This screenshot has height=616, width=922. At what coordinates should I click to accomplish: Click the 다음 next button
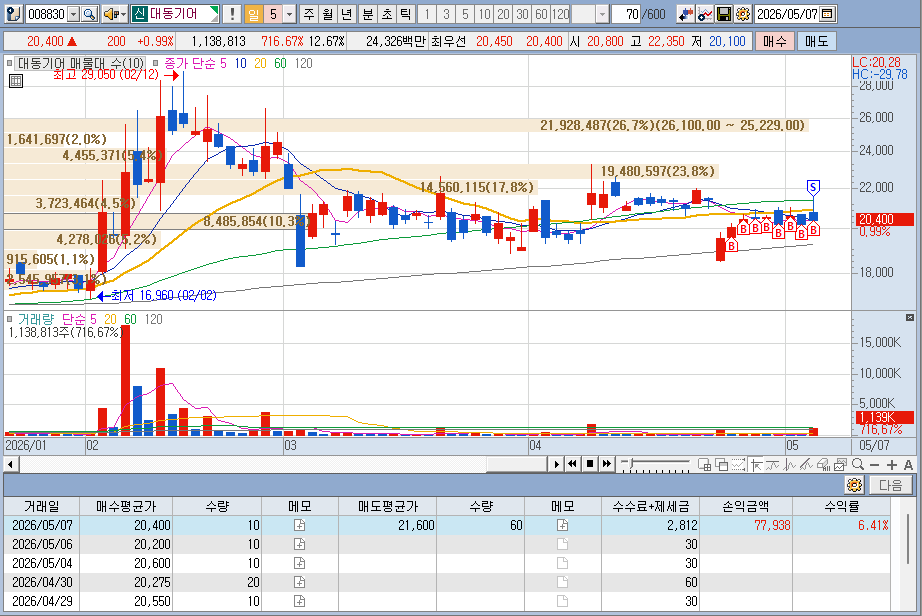pyautogui.click(x=890, y=485)
